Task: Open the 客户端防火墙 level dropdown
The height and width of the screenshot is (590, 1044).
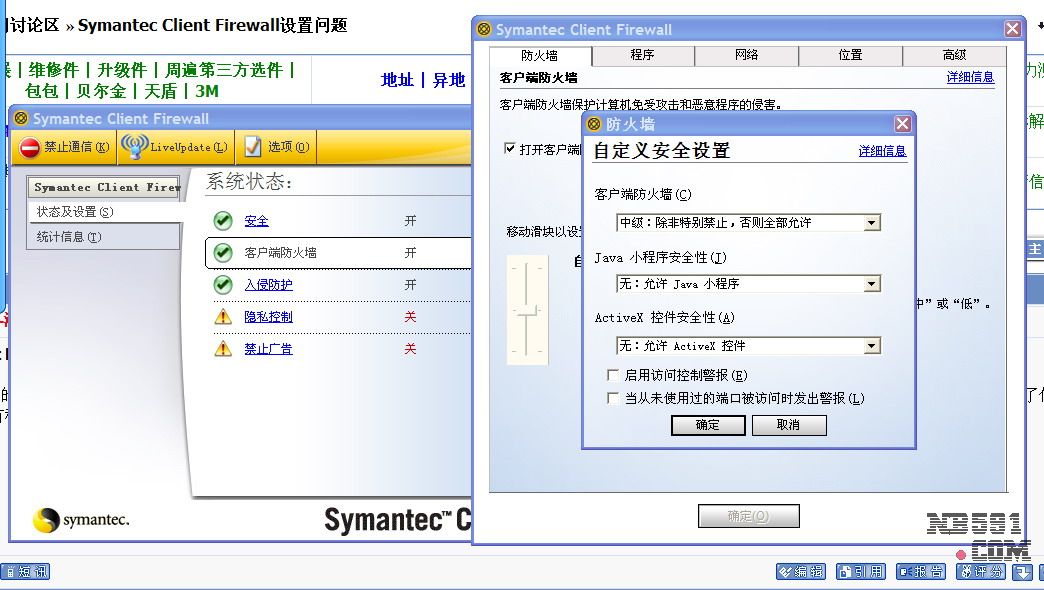Action: coord(871,223)
